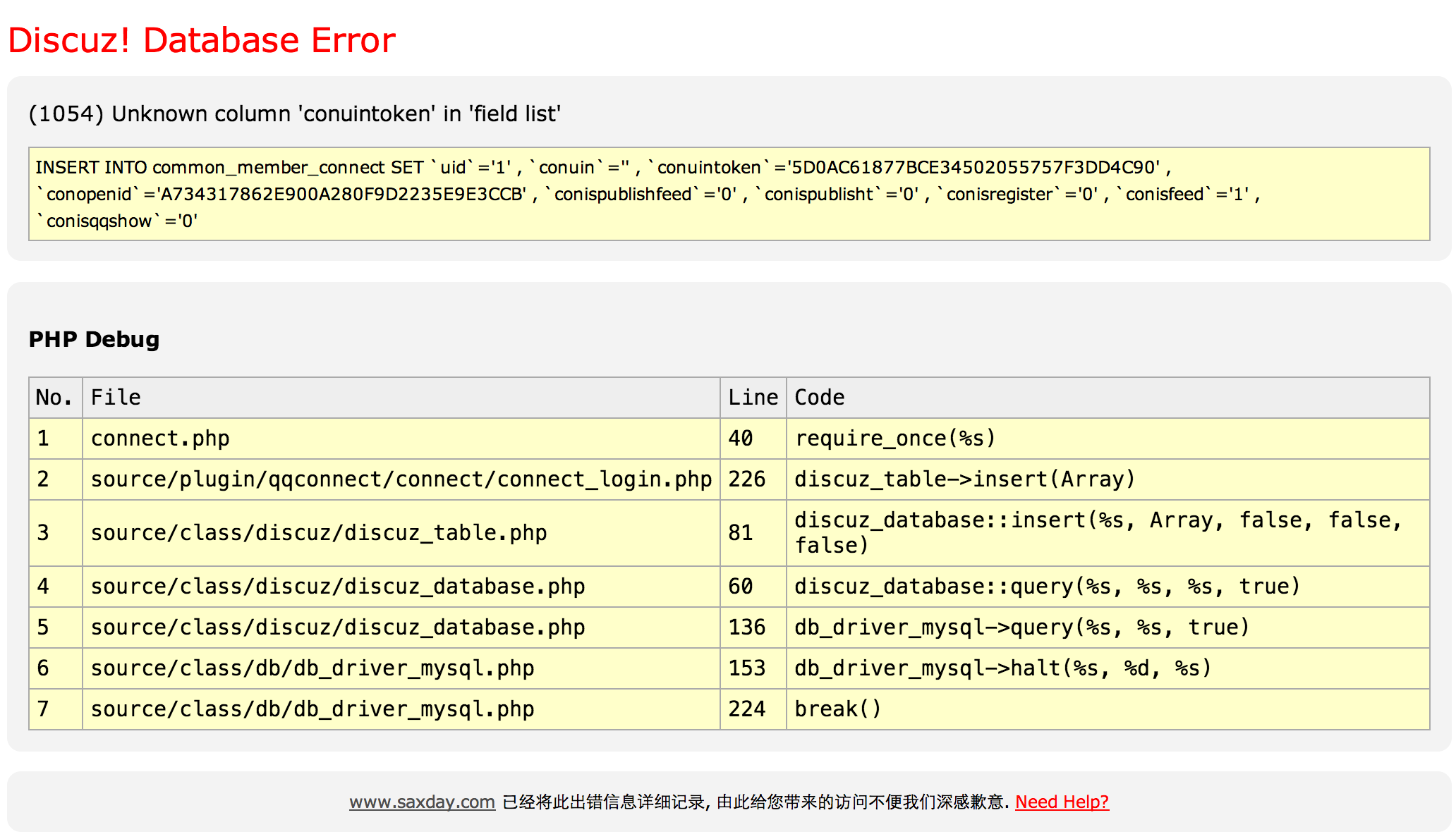Select the connect_login.php file path cell
Screen dimensions: 1456x839
pyautogui.click(x=401, y=479)
